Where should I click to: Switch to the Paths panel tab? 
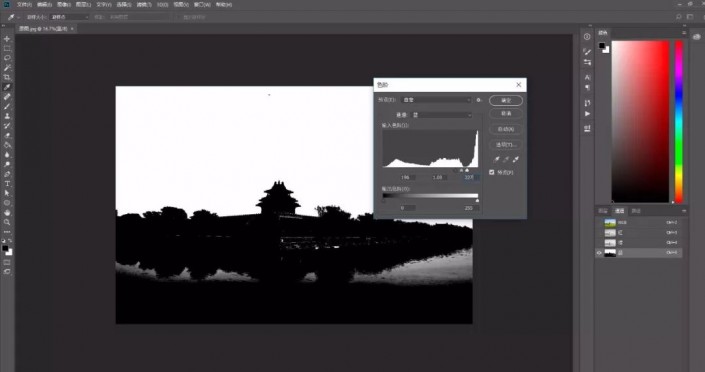[636, 211]
